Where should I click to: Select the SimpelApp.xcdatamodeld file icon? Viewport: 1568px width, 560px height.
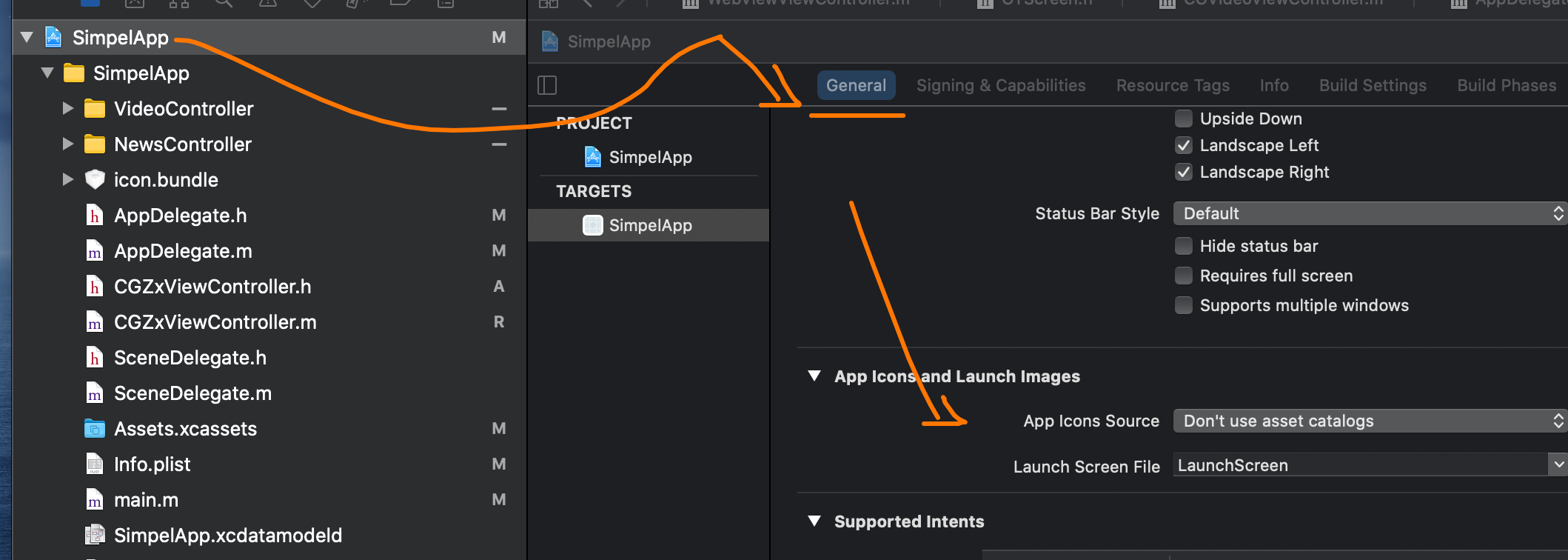tap(95, 536)
